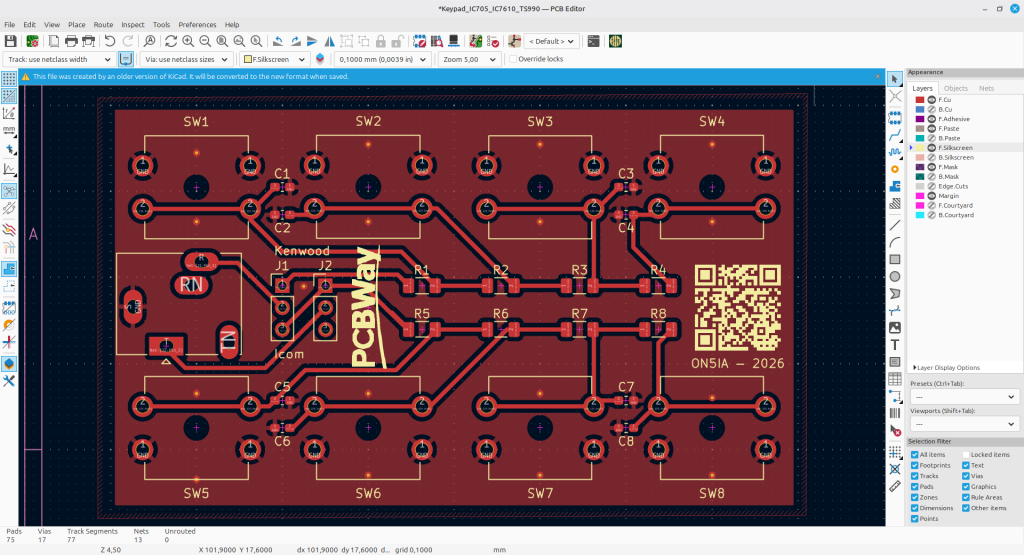Enable Override locks checkbox
The width and height of the screenshot is (1024, 555).
pos(513,59)
